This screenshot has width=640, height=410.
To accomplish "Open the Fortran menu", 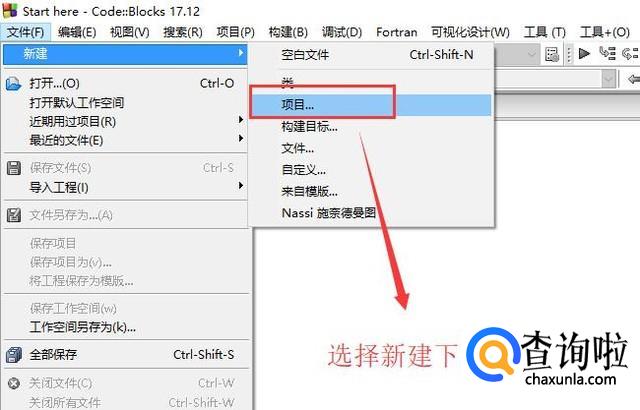I will 397,32.
